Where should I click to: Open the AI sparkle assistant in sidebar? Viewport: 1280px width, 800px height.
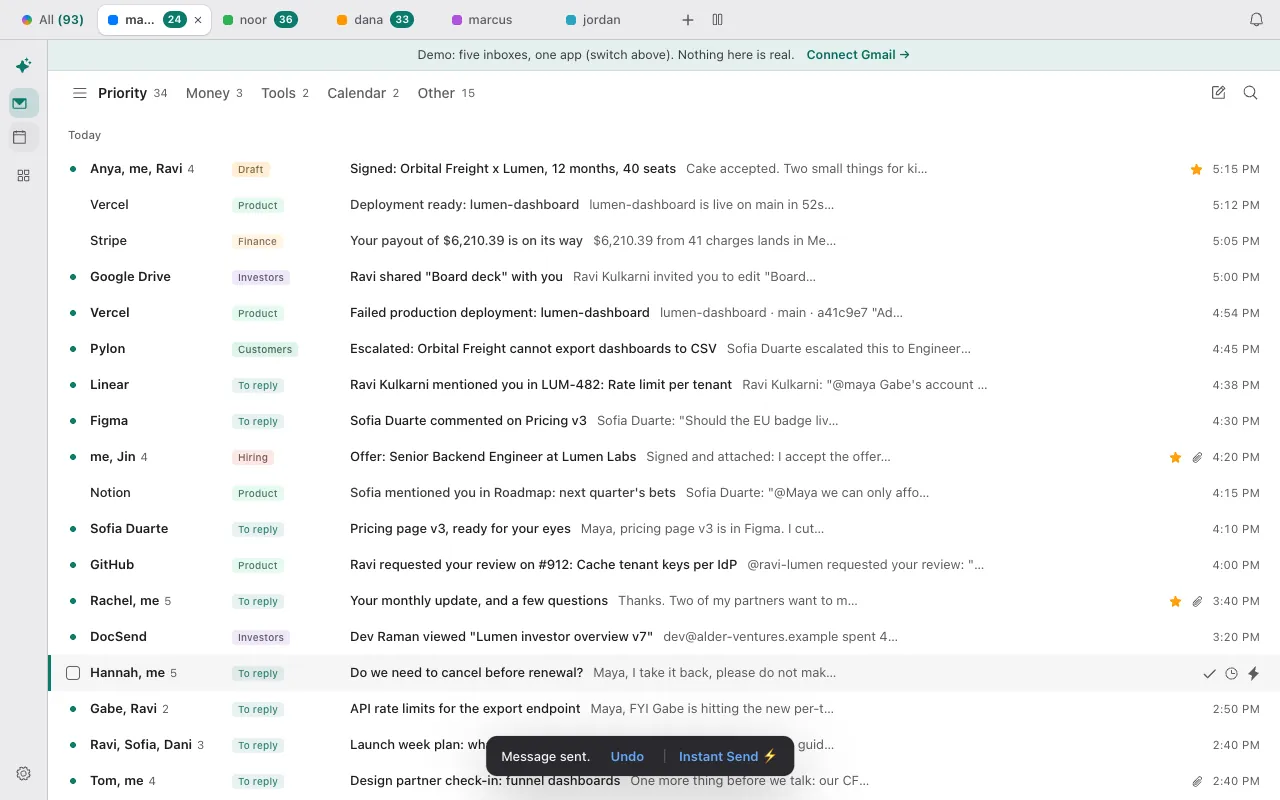pyautogui.click(x=23, y=66)
